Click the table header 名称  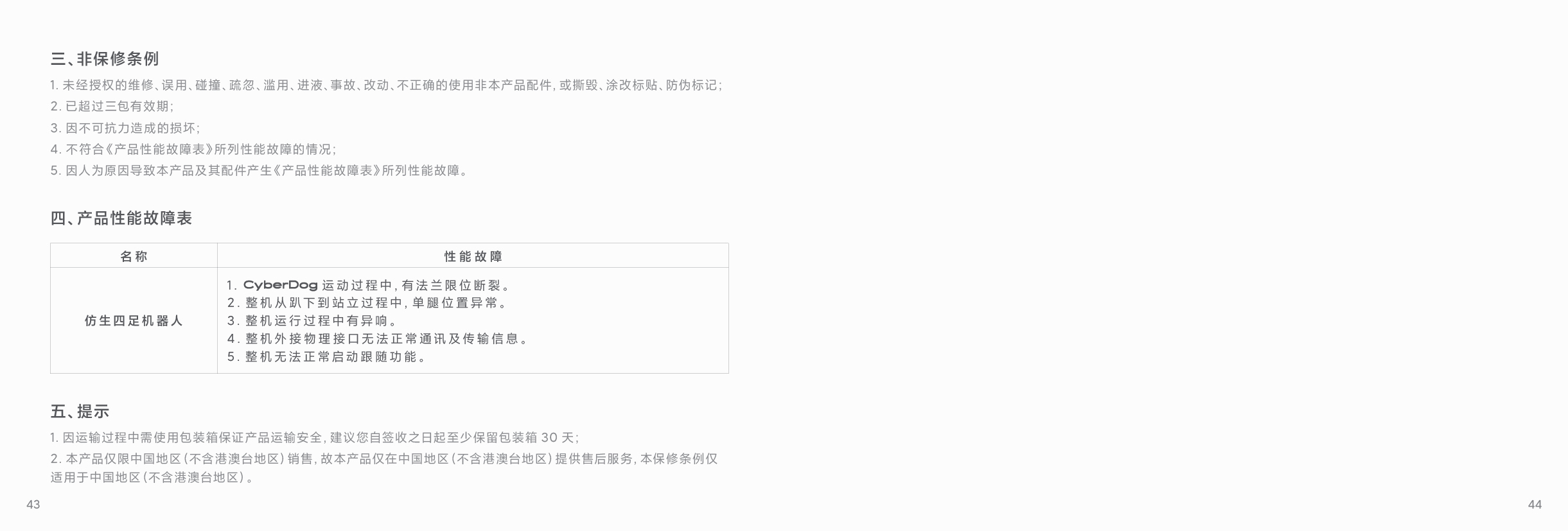click(134, 256)
